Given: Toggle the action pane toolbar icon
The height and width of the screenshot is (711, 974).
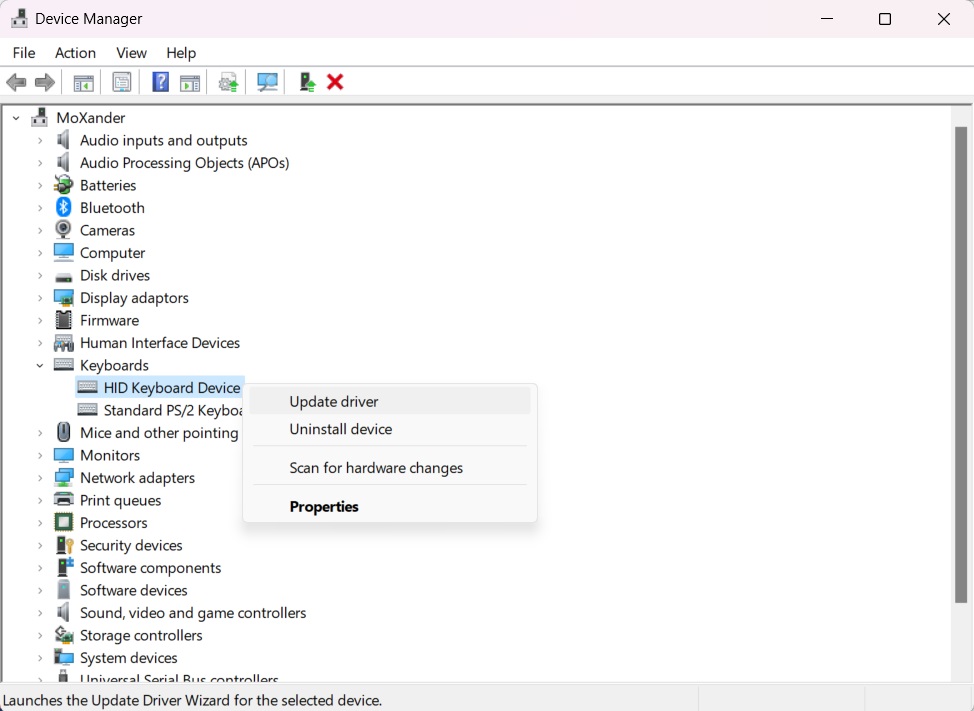Looking at the screenshot, I should (x=189, y=82).
